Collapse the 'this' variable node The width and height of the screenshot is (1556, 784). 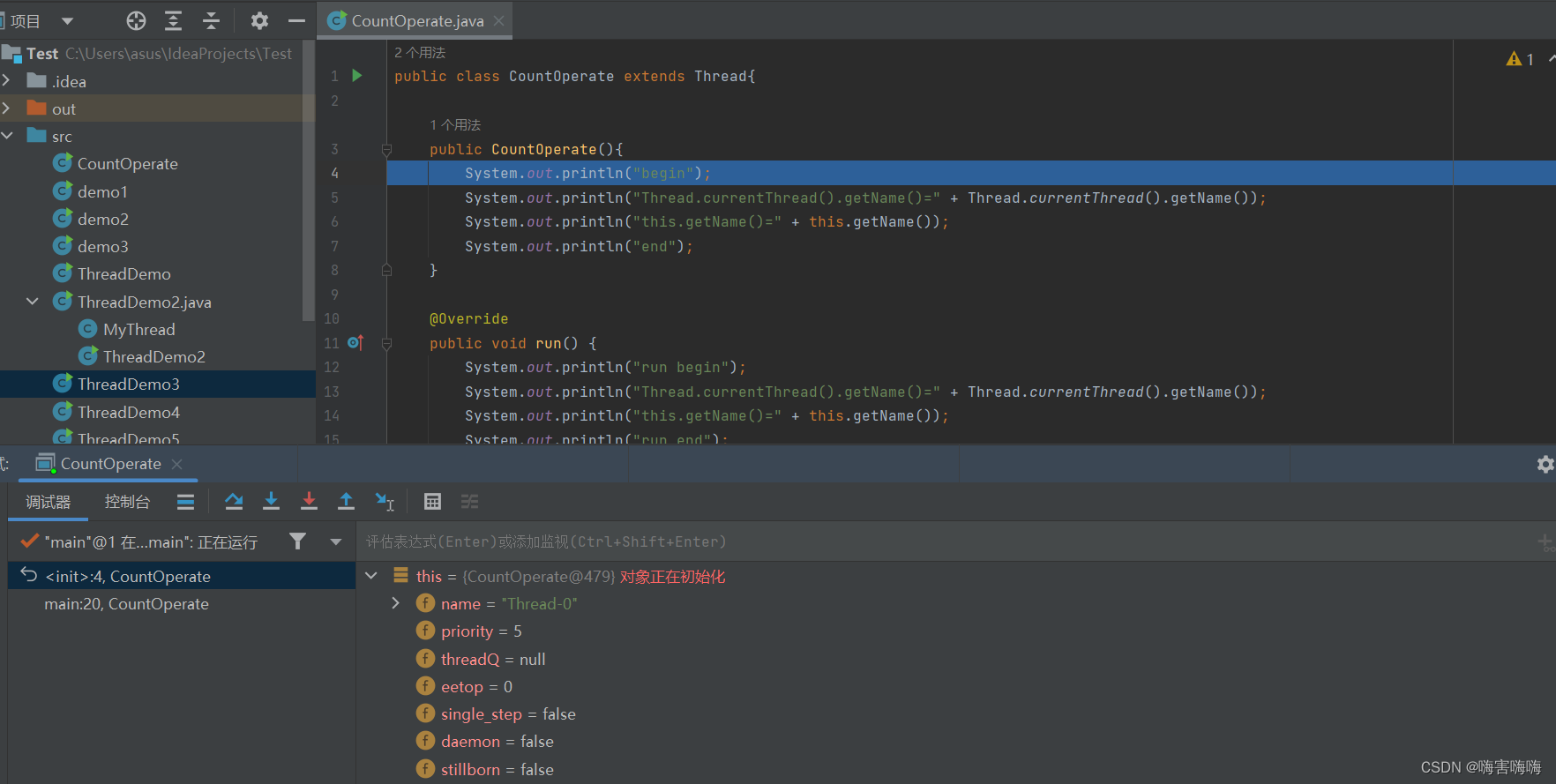(x=371, y=576)
